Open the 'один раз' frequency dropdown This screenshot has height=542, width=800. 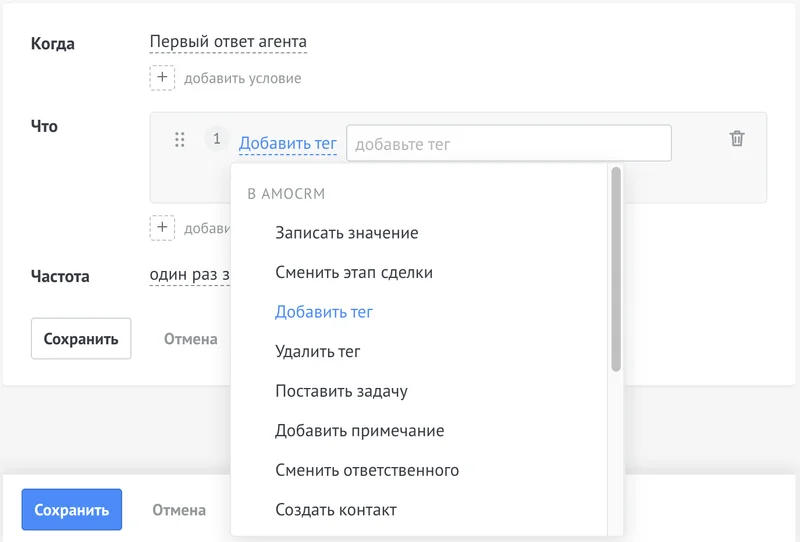pyautogui.click(x=189, y=275)
